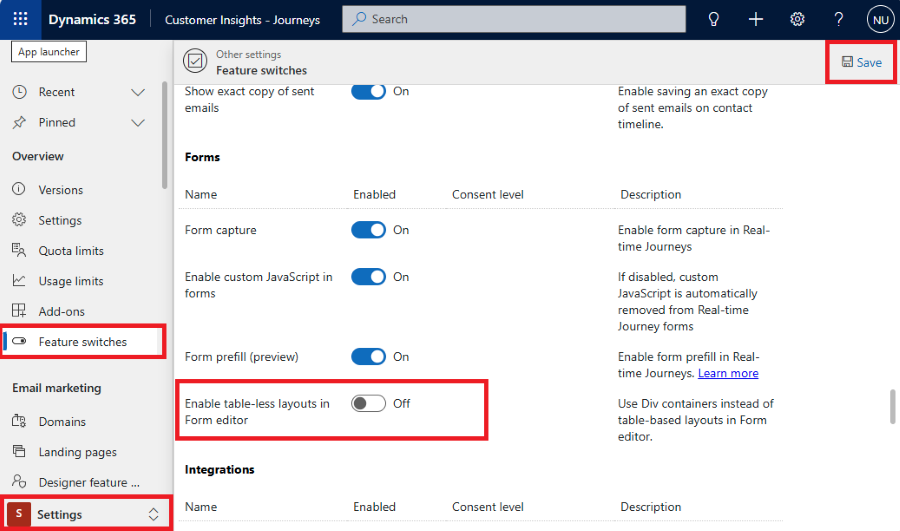Click the Search input box
The image size is (900, 531).
514,19
